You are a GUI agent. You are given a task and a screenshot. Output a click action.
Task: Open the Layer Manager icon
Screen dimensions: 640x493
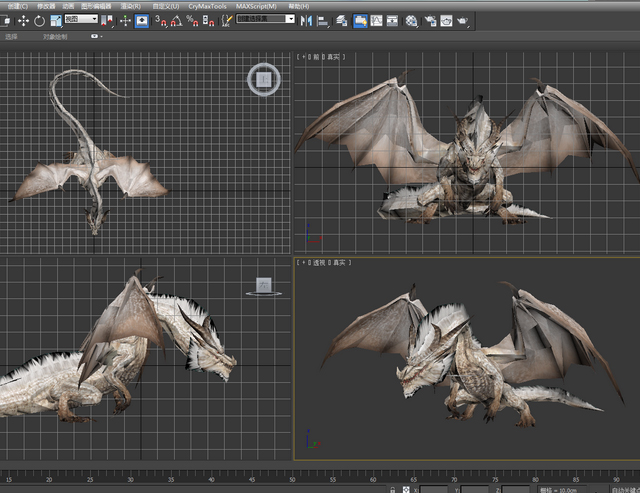click(342, 20)
